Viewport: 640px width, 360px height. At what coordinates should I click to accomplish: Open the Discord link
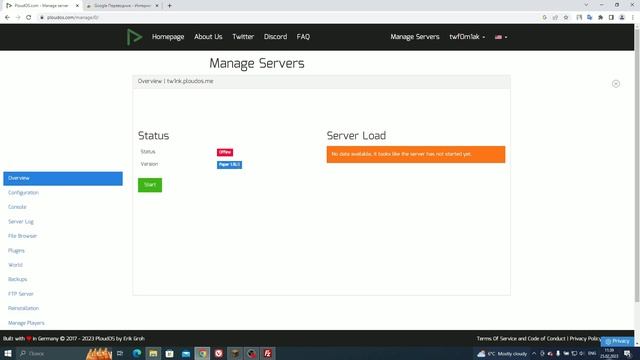[275, 37]
